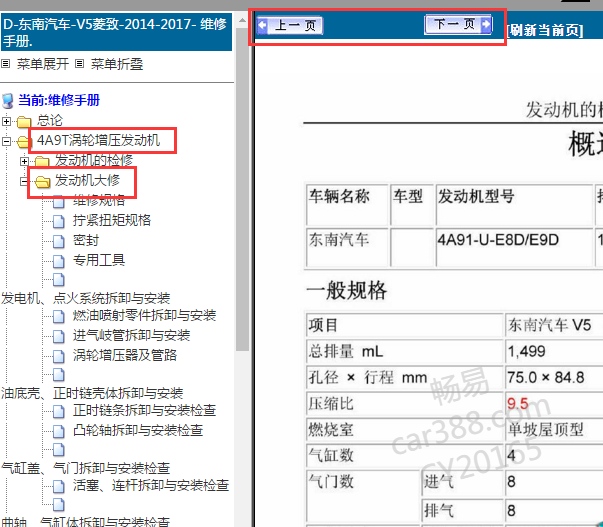Click document icon above 发电机、点火系统拆卸与安装

click(58, 280)
